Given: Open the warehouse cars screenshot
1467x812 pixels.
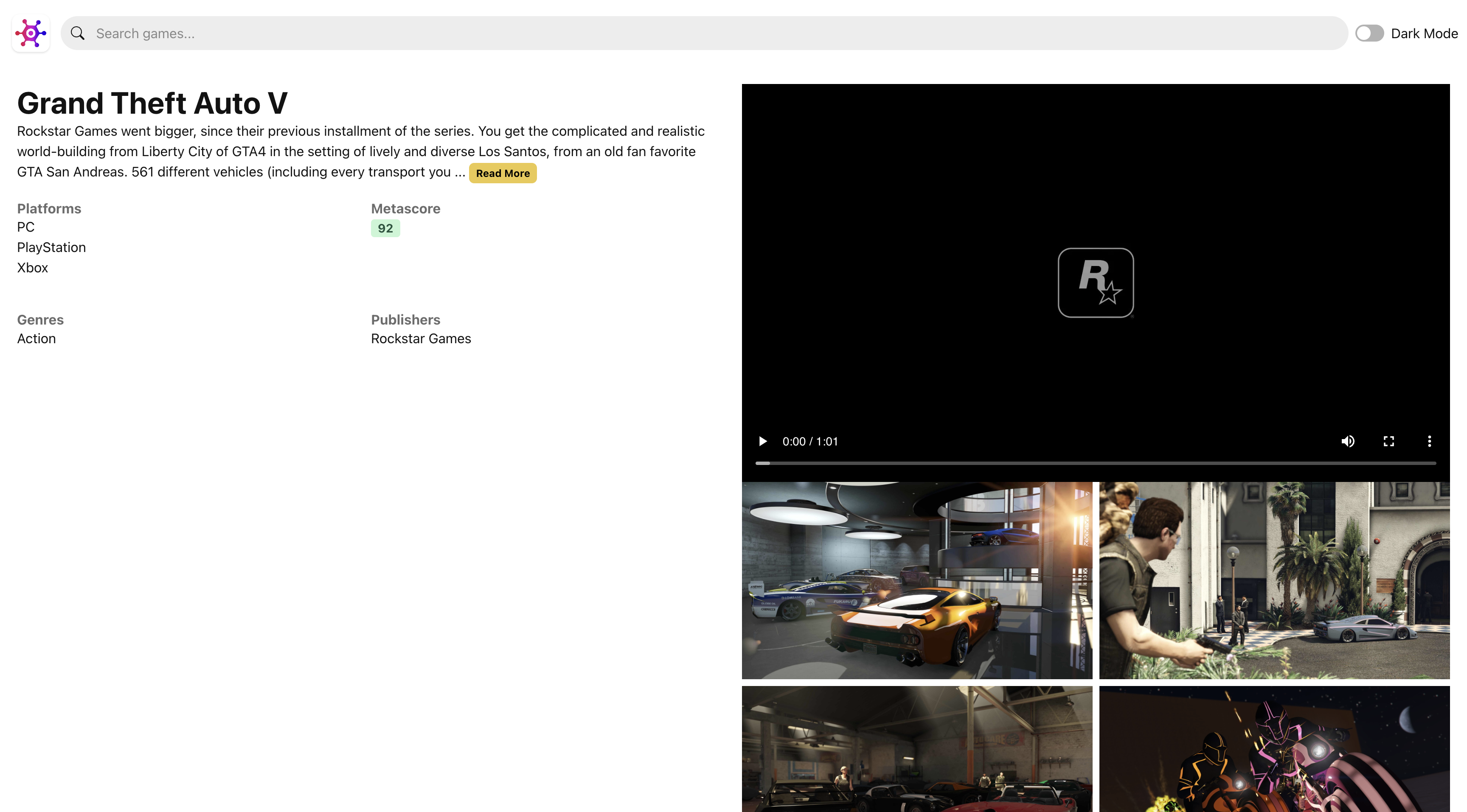Looking at the screenshot, I should tap(916, 748).
